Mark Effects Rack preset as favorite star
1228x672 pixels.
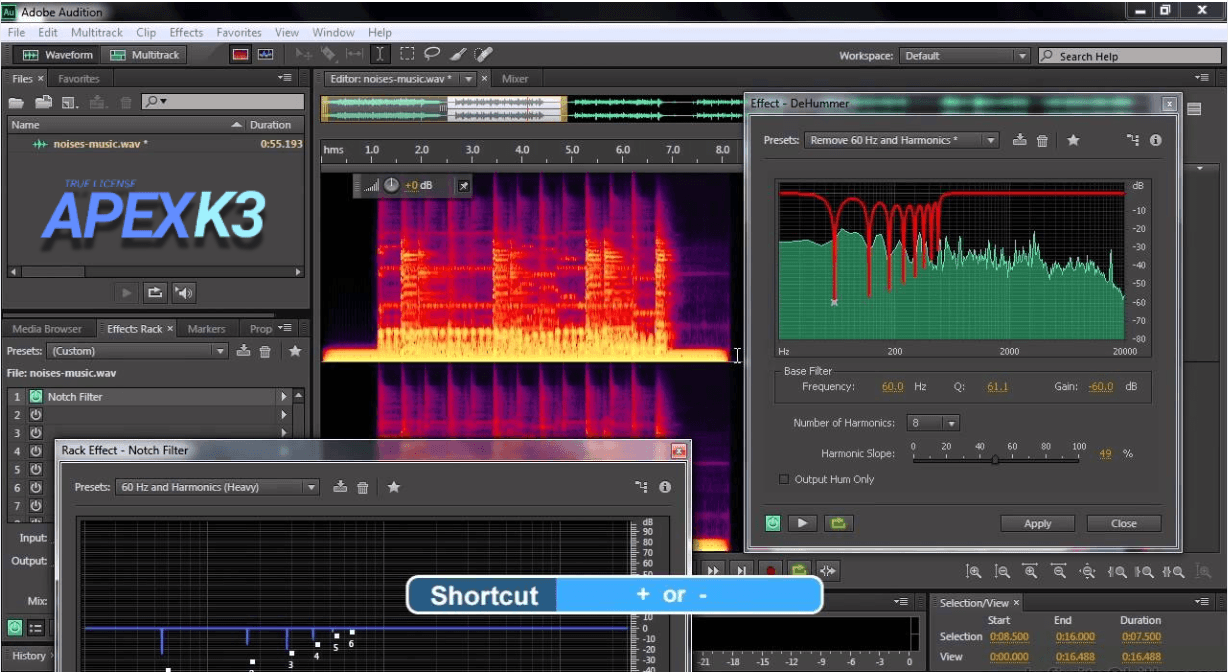(295, 351)
